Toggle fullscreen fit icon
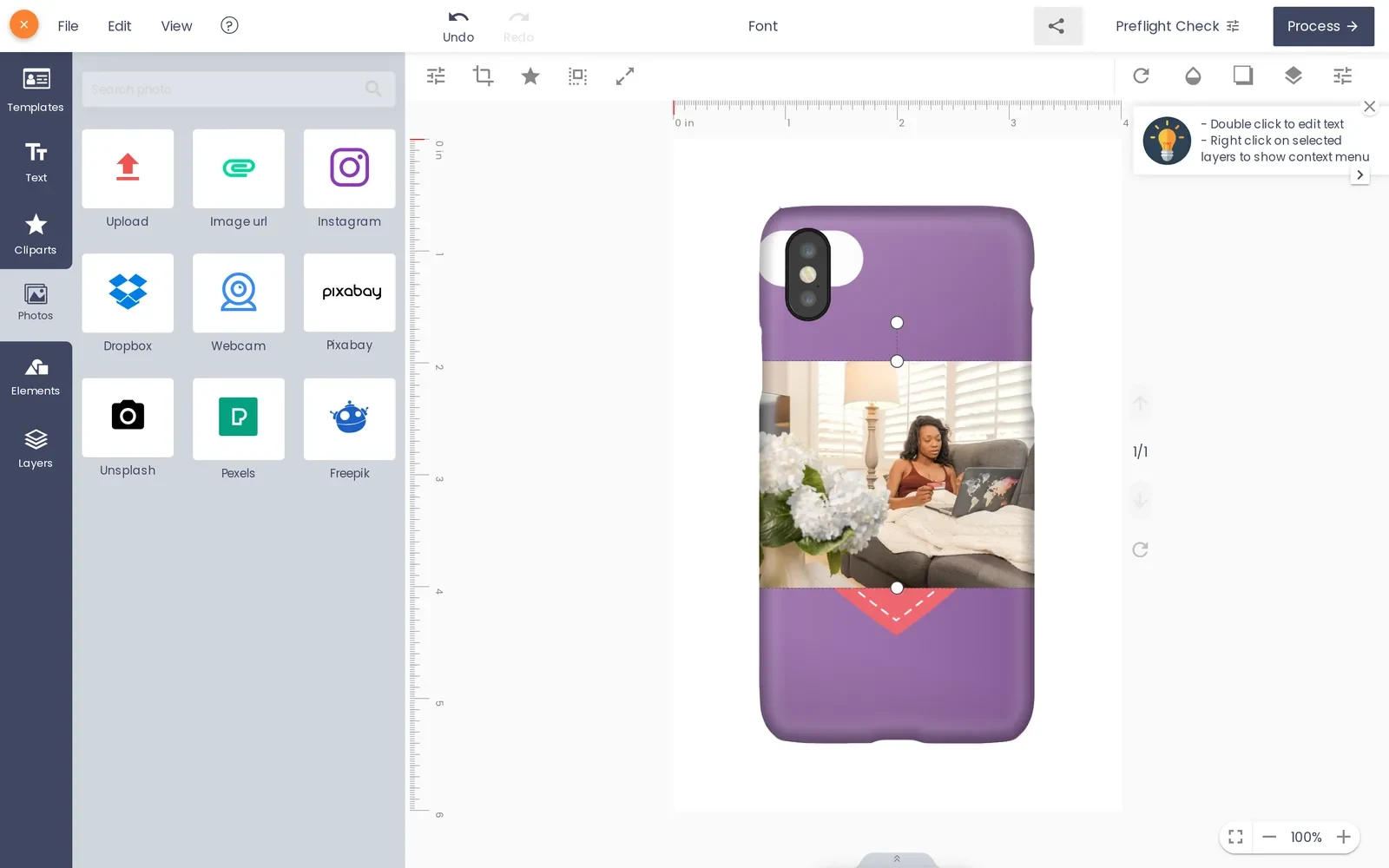This screenshot has width=1389, height=868. pyautogui.click(x=1236, y=837)
